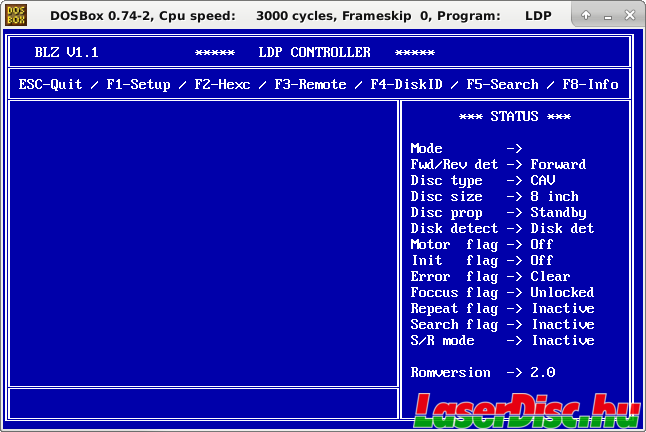
Task: Open the F1-Setup menu option
Action: [138, 84]
